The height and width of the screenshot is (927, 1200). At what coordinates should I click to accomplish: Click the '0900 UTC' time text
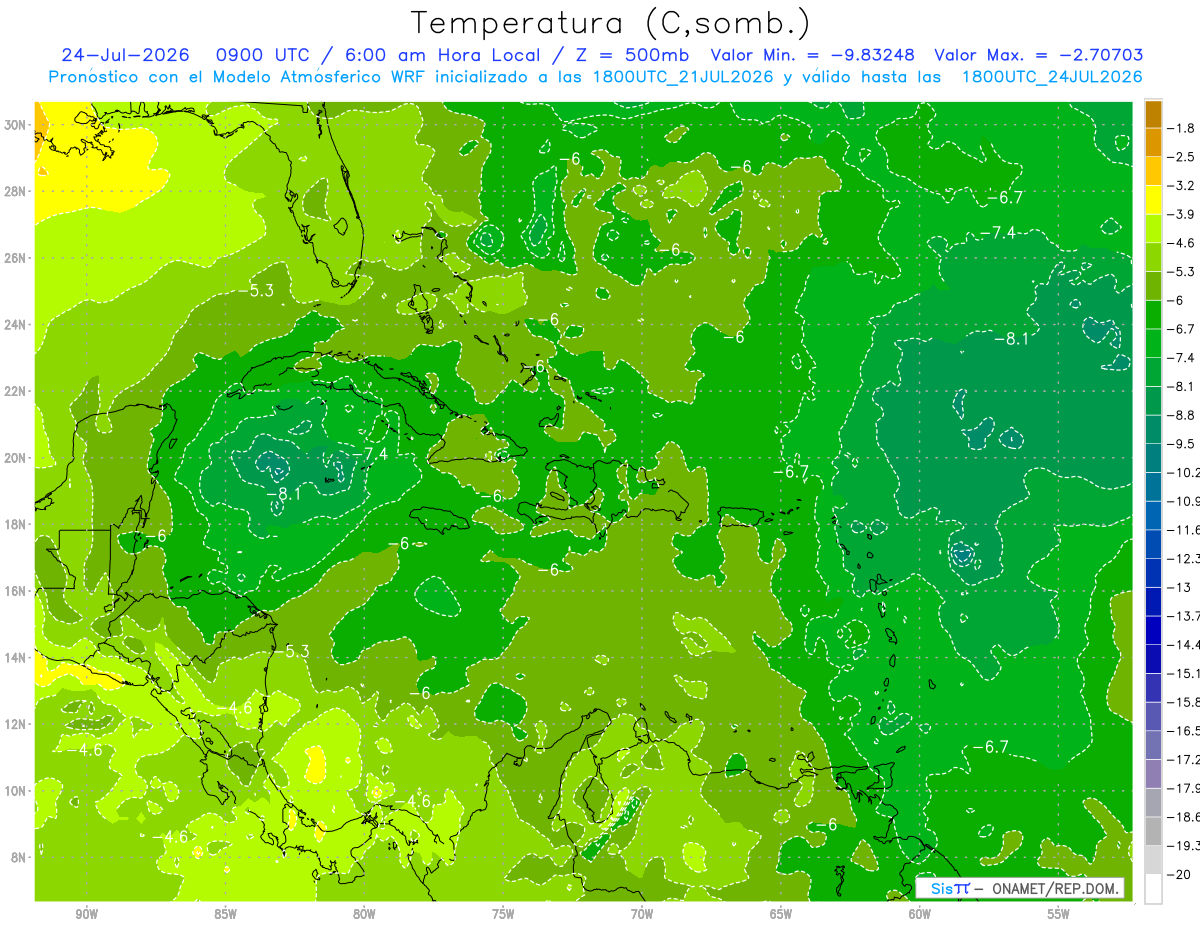(x=262, y=55)
